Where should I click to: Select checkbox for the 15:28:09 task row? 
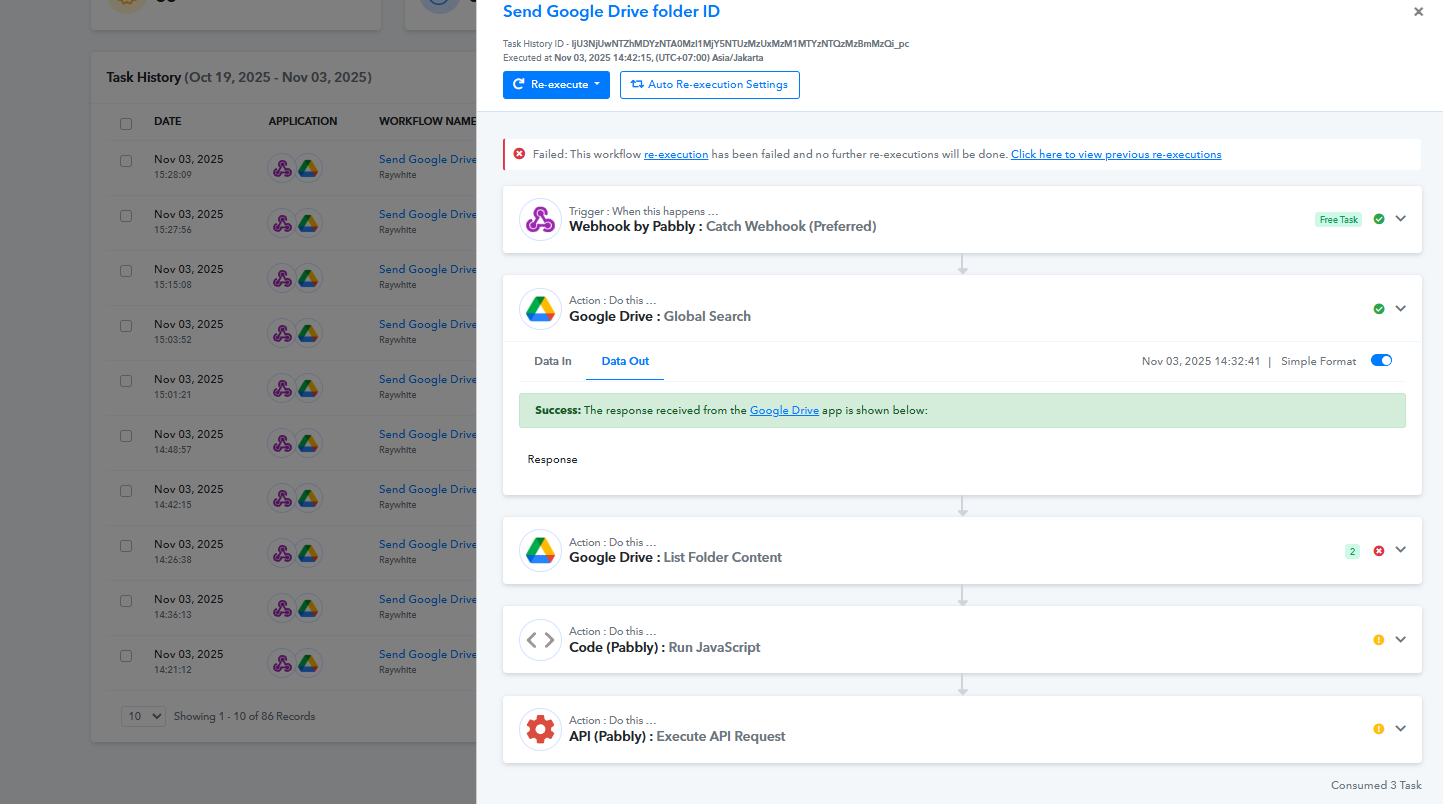[126, 161]
